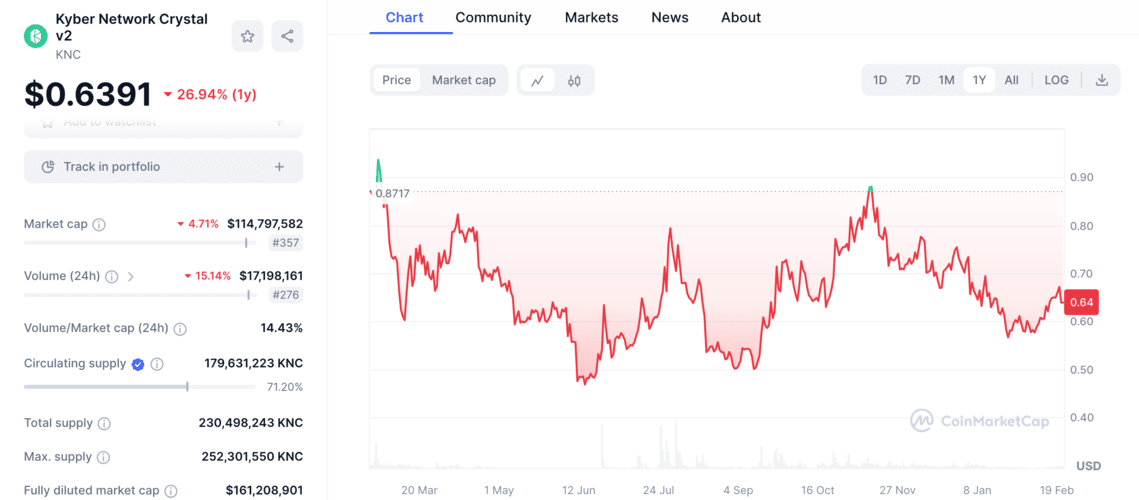Toggle chart to Price view
1139x500 pixels.
pos(396,80)
